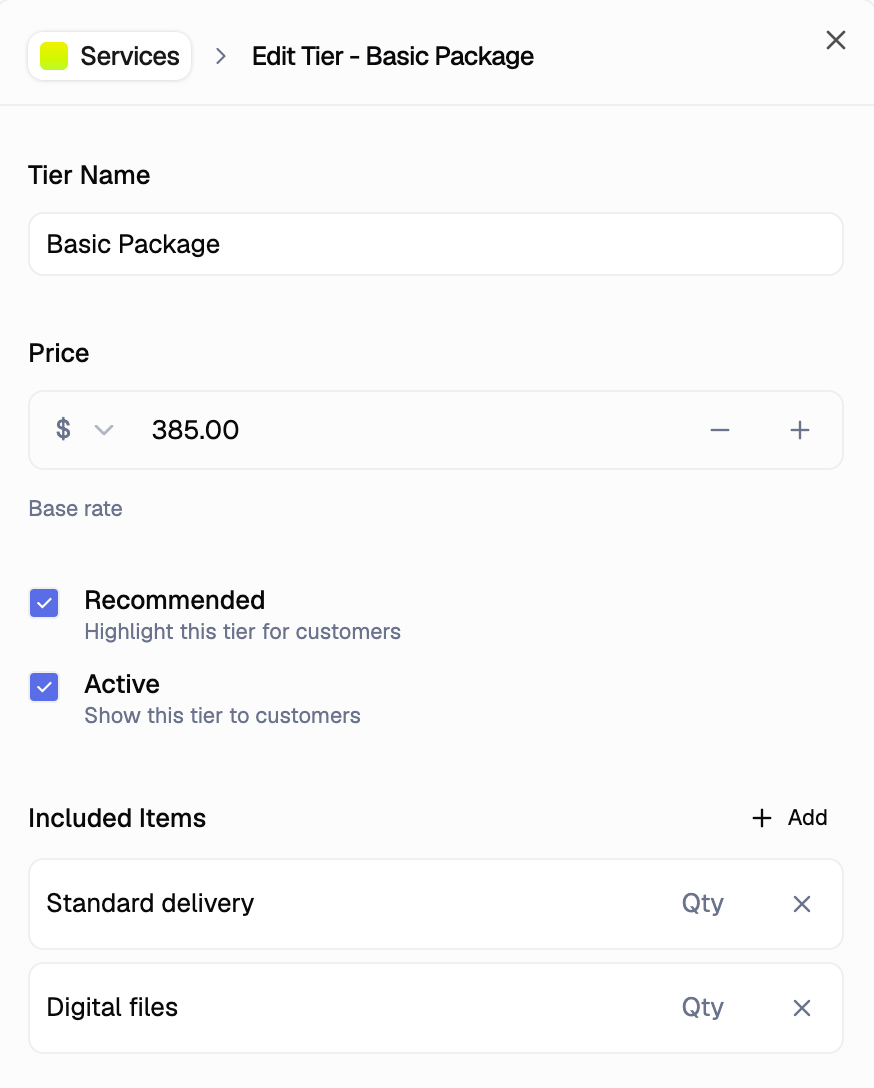Click the yellow-green Services swatch
The height and width of the screenshot is (1088, 874).
(54, 56)
